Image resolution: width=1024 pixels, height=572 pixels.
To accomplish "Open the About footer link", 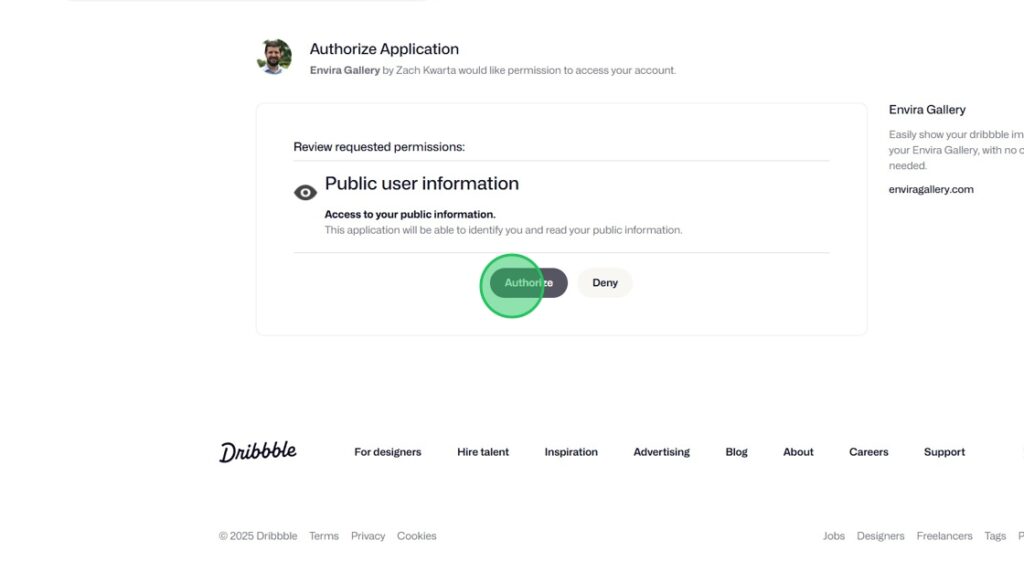I will (798, 452).
